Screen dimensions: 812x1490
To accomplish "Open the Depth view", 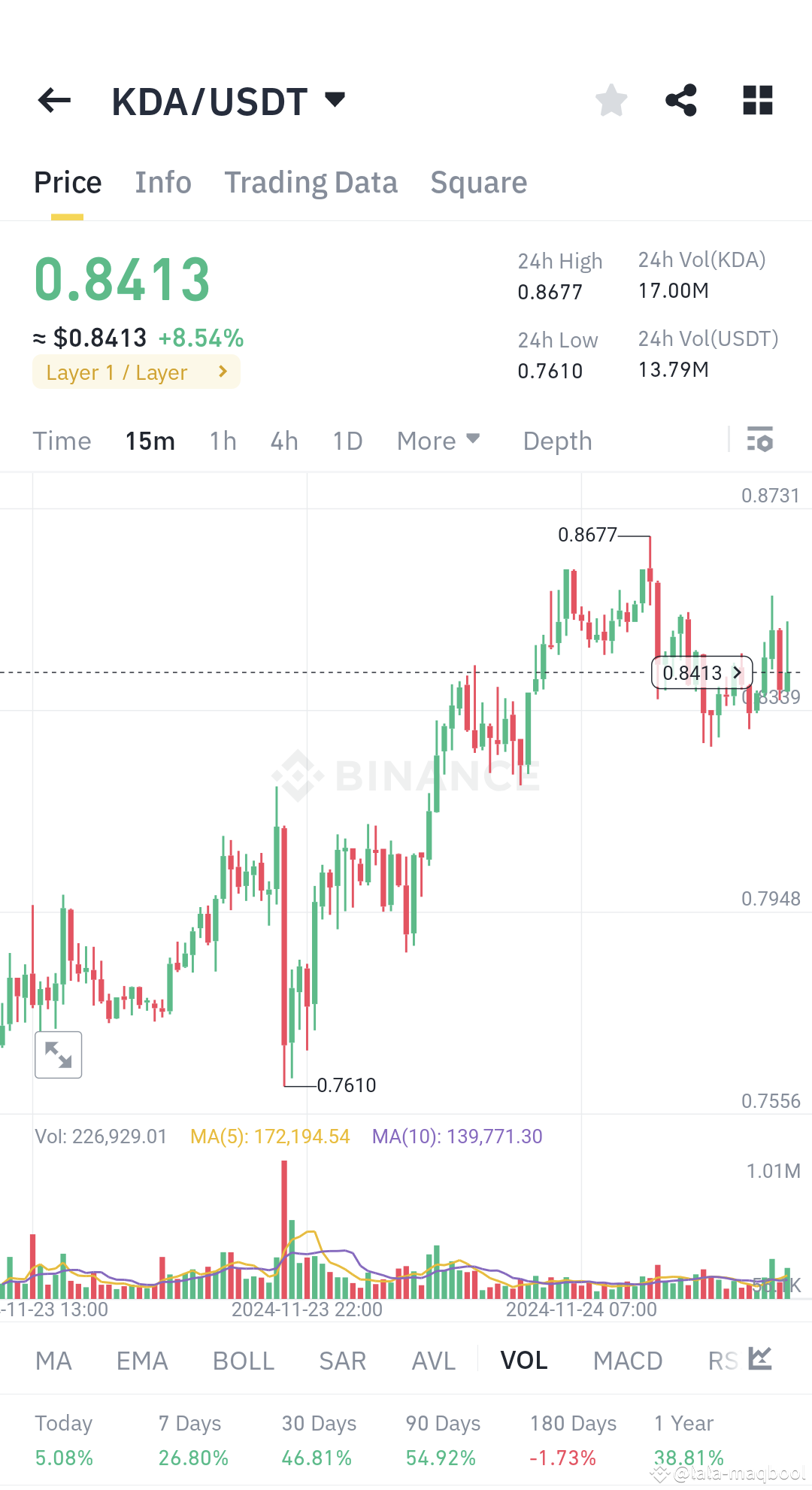I will coord(556,440).
